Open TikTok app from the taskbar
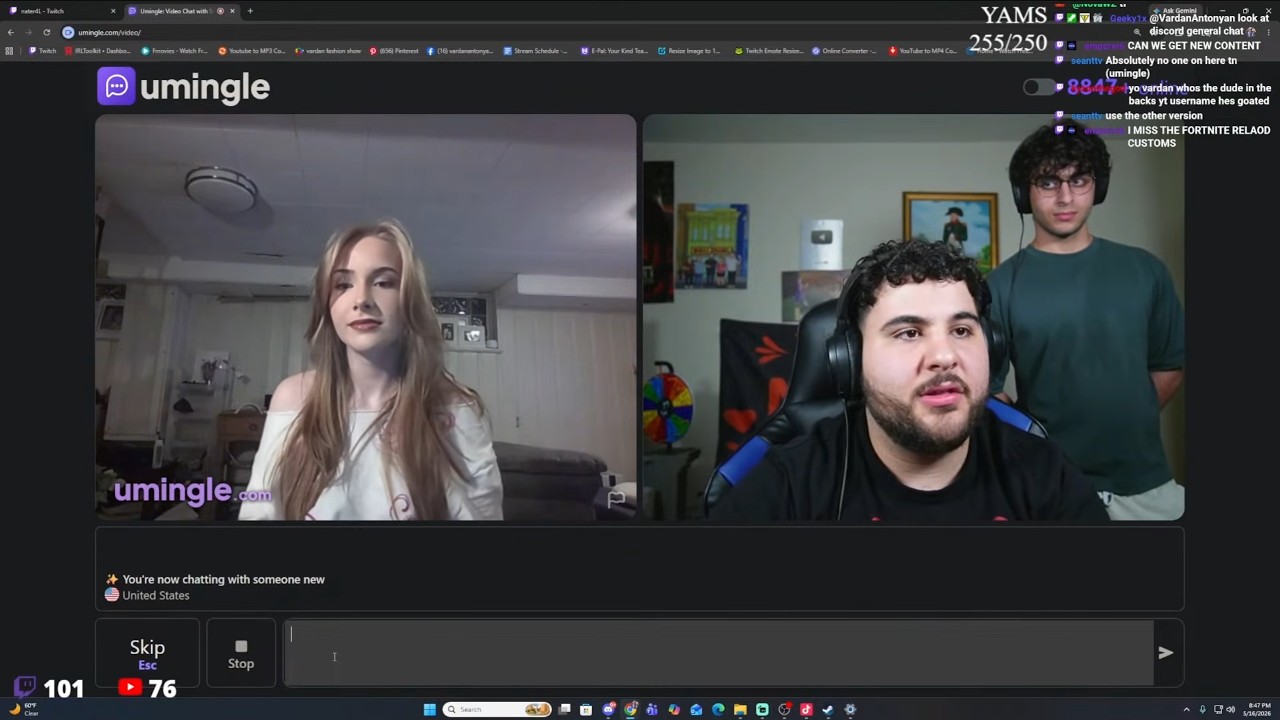 click(806, 709)
